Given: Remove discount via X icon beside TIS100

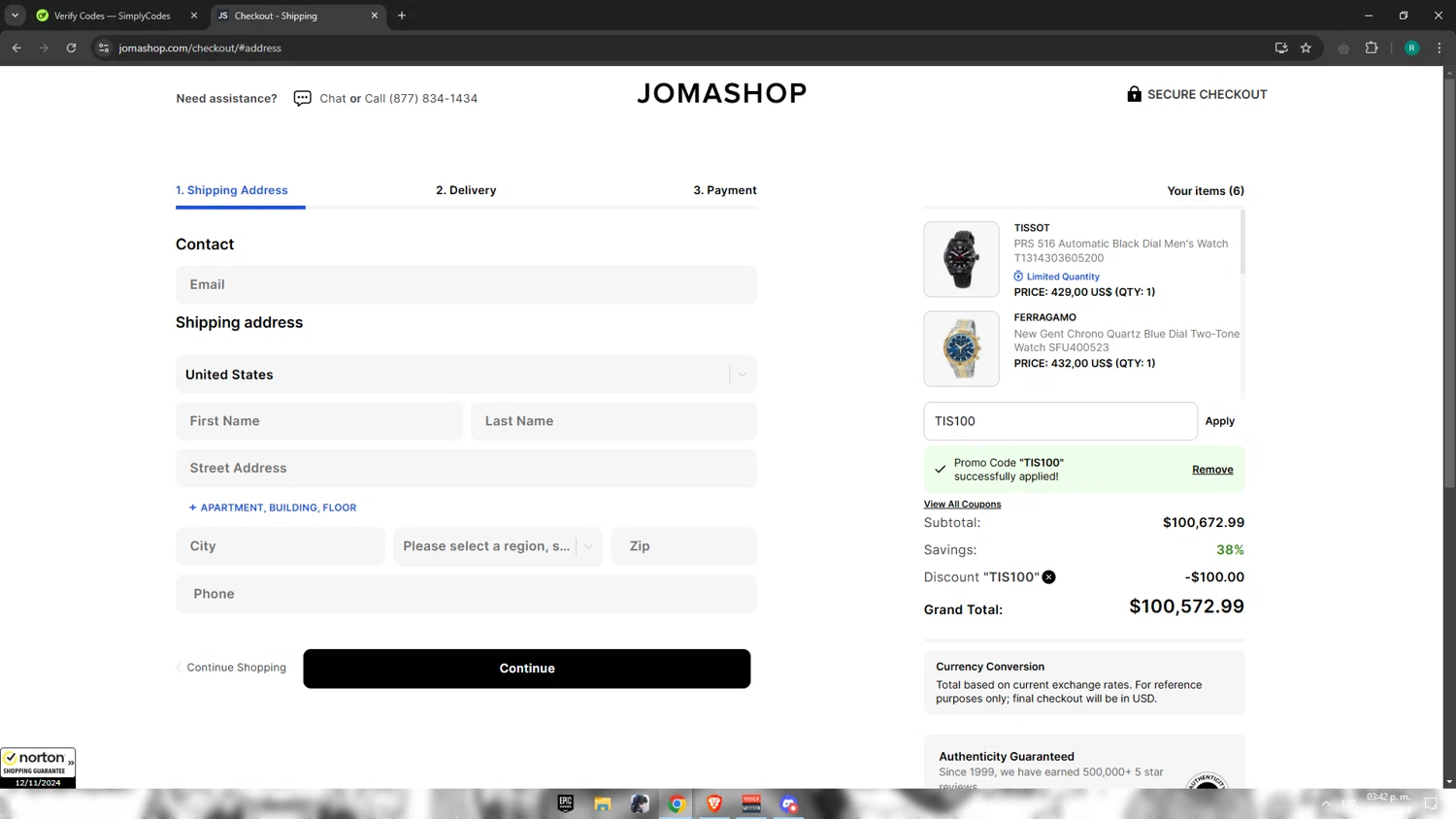Looking at the screenshot, I should [x=1048, y=577].
